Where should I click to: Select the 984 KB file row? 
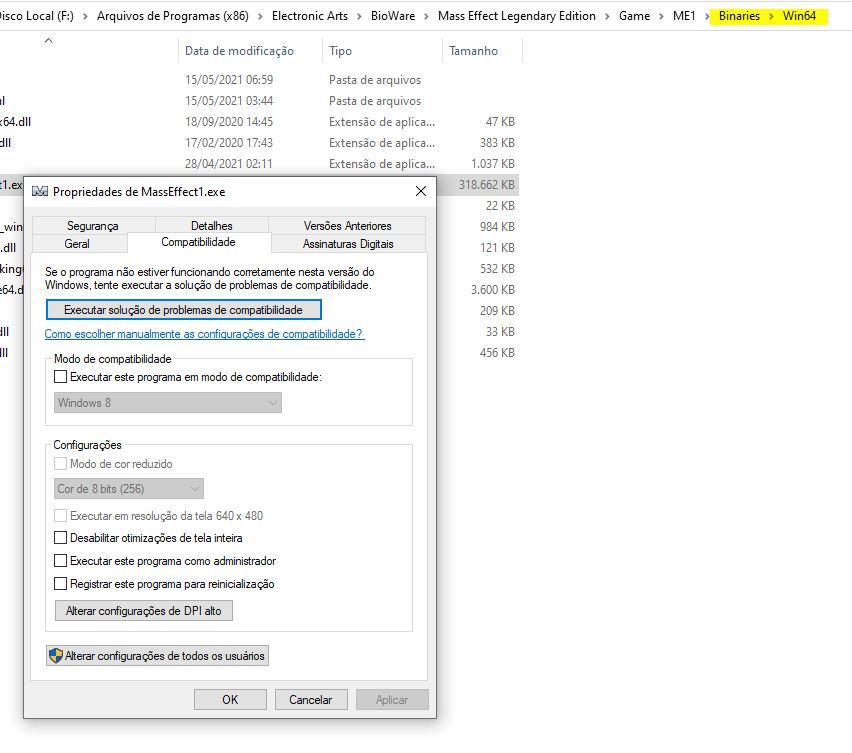point(478,227)
